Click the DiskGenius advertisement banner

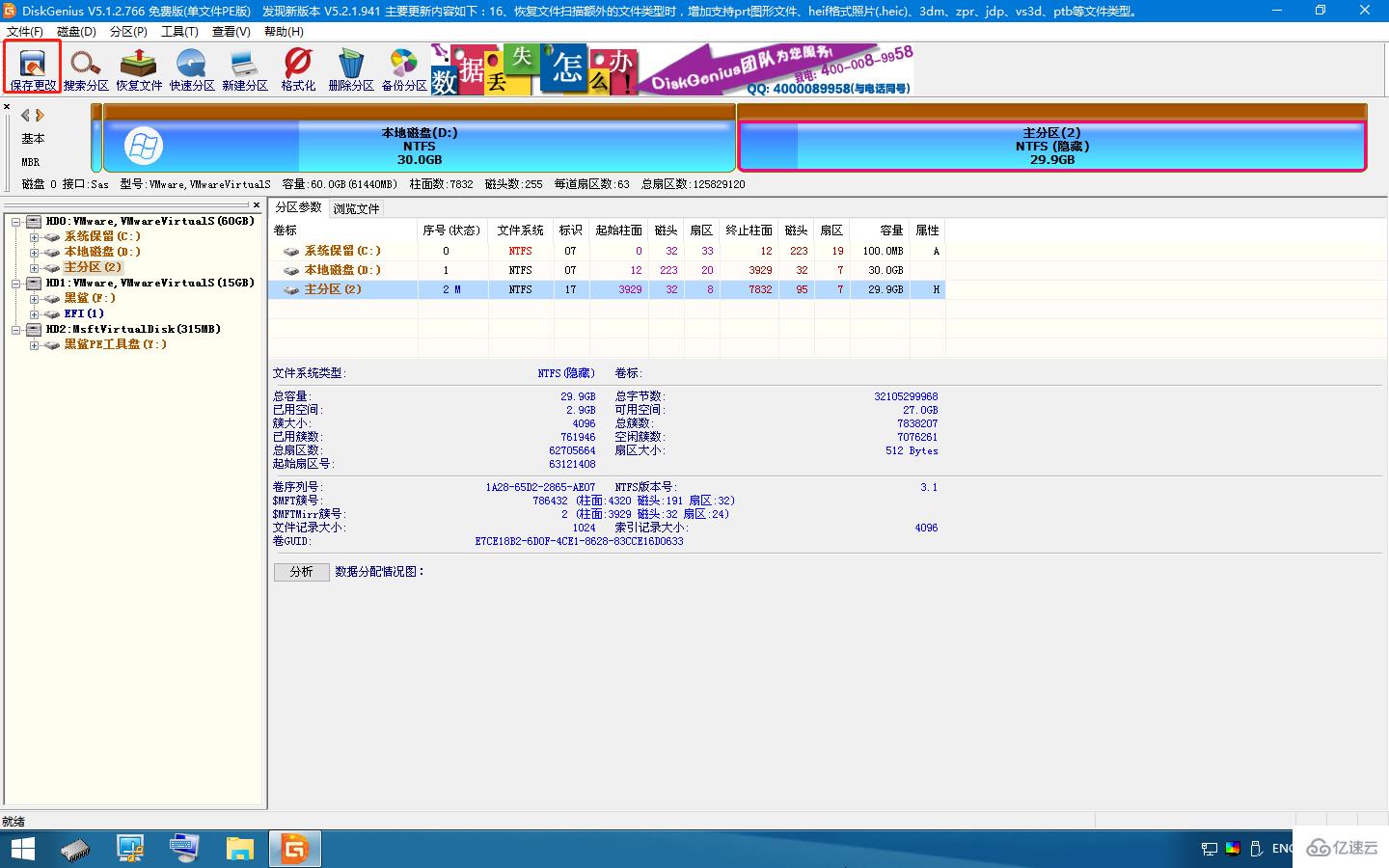click(671, 69)
